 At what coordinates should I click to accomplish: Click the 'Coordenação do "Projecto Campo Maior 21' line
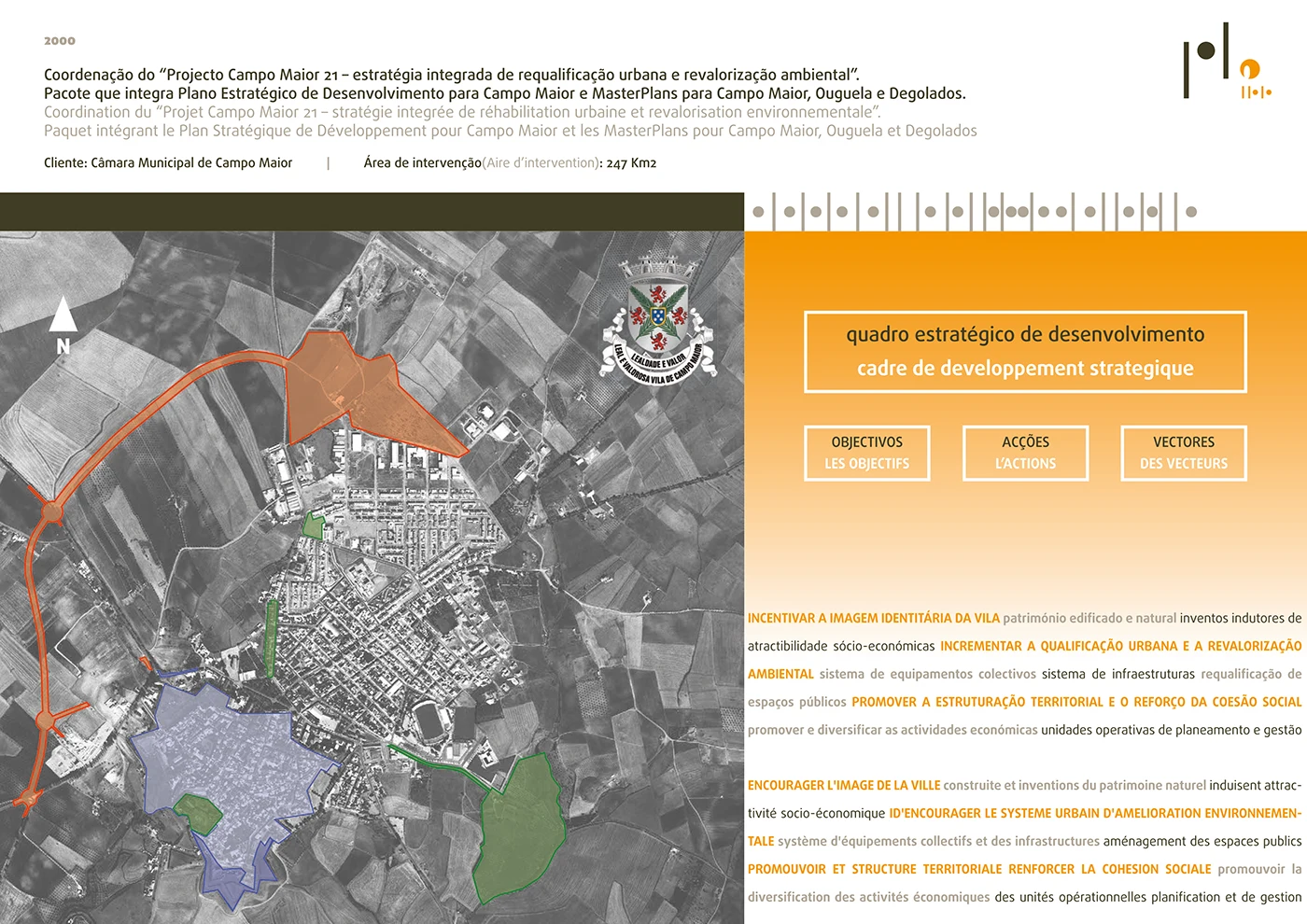point(452,75)
